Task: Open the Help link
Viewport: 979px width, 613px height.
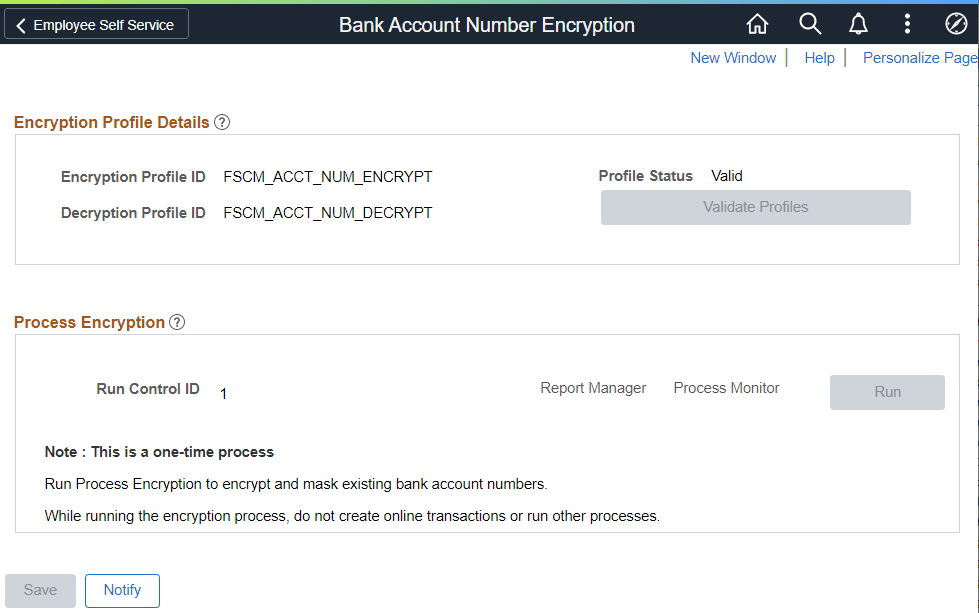Action: (x=819, y=57)
